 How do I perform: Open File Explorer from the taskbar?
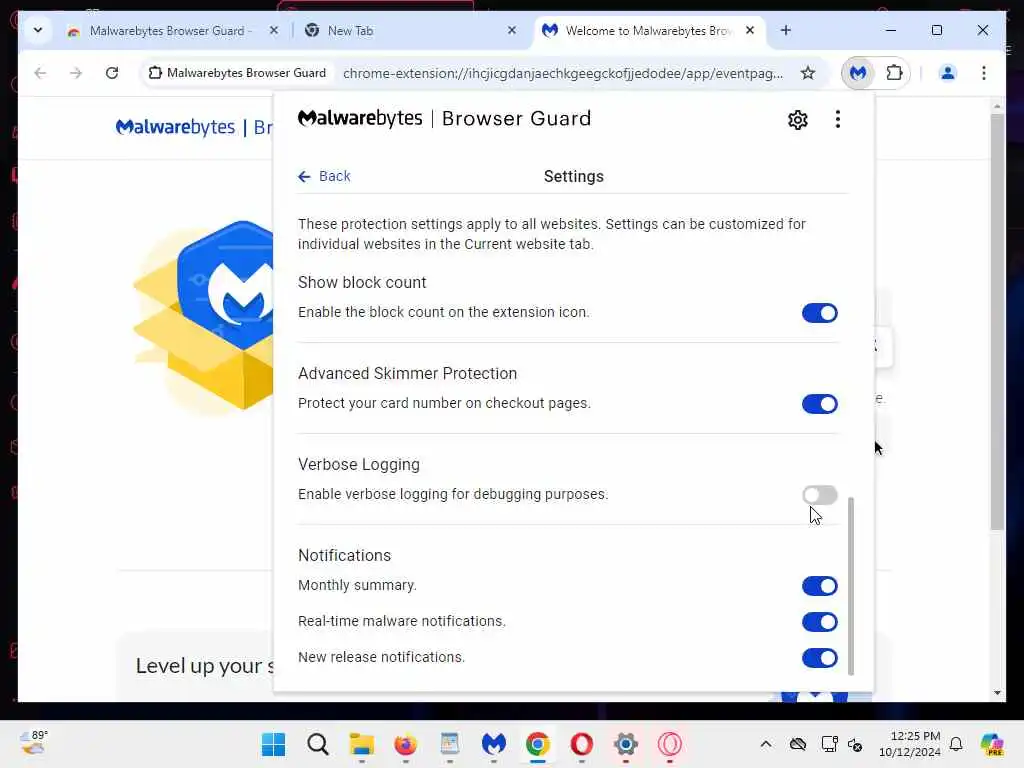361,744
